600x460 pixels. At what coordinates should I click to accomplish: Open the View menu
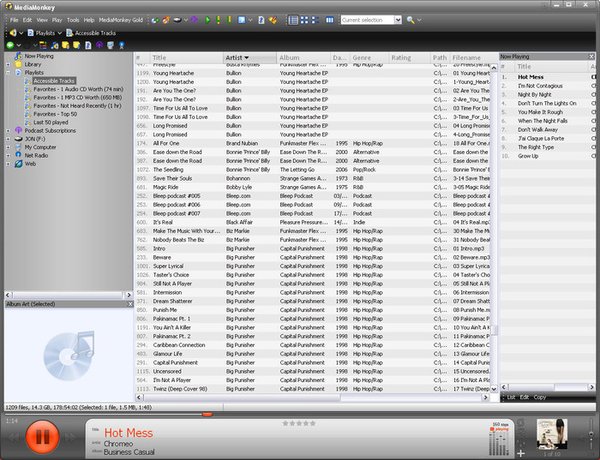coord(42,20)
